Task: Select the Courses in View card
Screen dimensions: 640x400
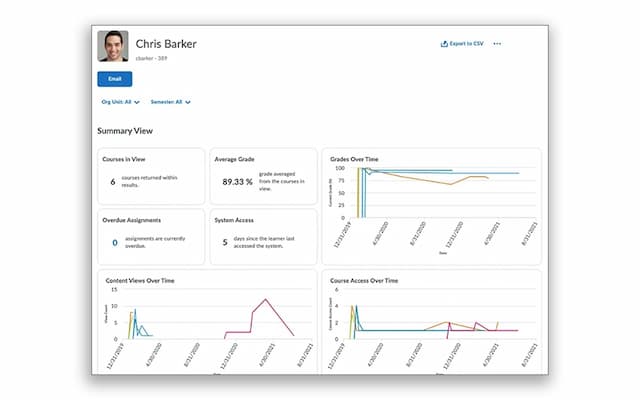Action: point(150,176)
